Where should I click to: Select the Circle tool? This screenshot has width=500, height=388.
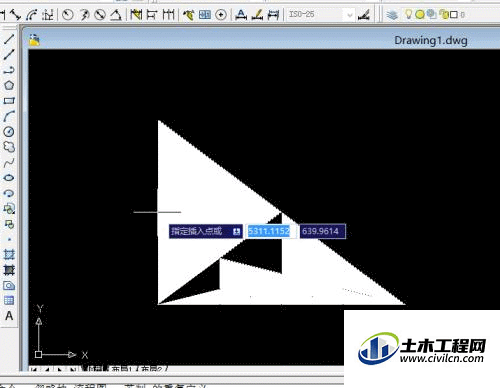click(x=9, y=132)
